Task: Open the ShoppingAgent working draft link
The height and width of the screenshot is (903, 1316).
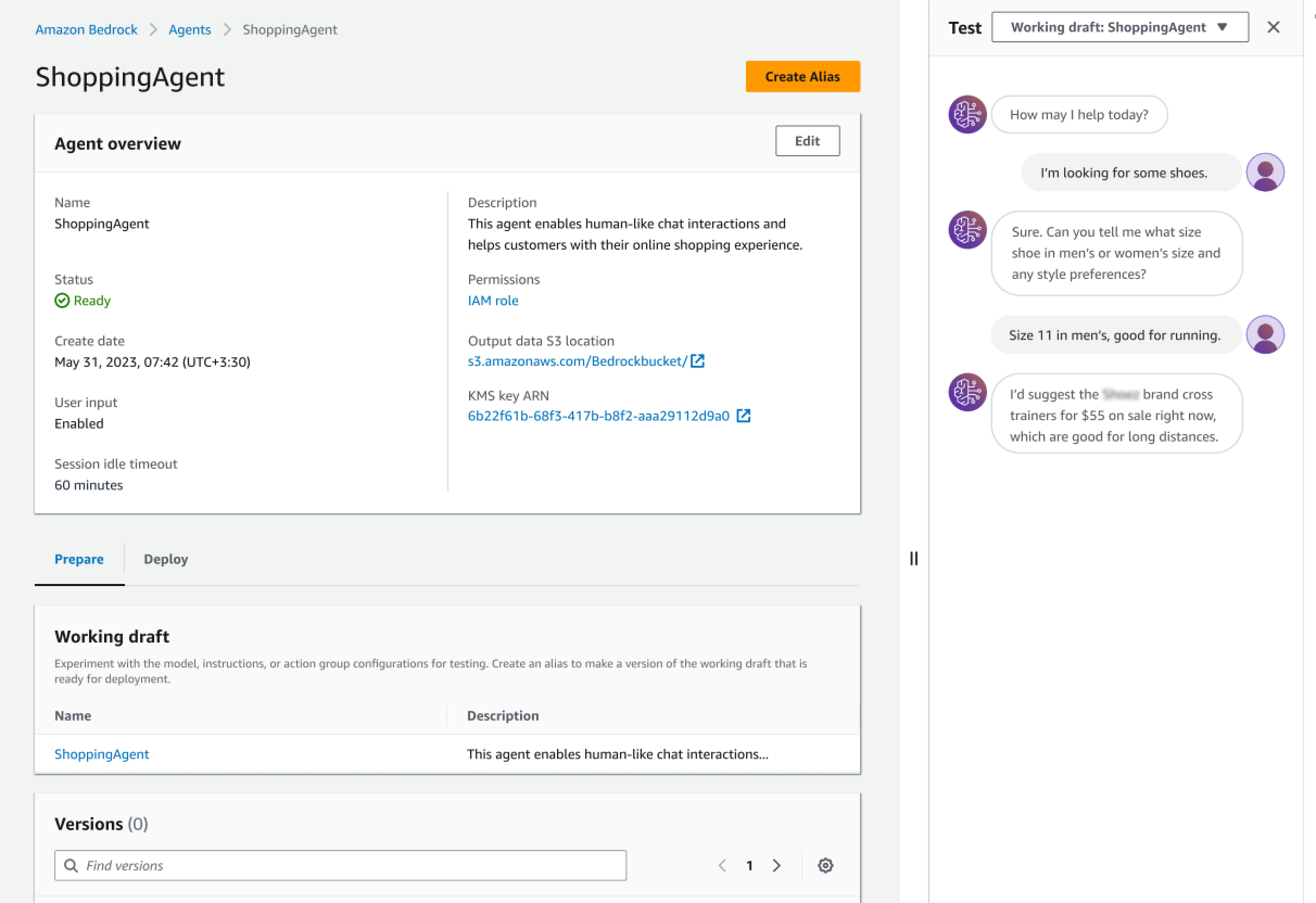Action: pos(102,754)
